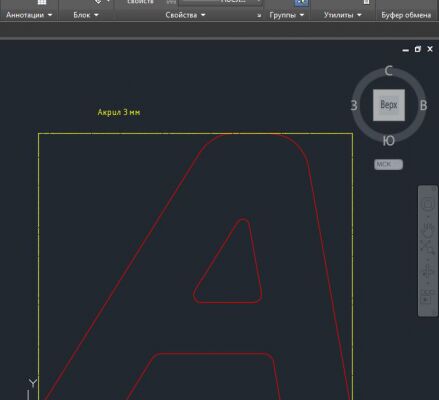The image size is (439, 400).
Task: Click the Буфер обмена panel label
Action: click(x=406, y=15)
